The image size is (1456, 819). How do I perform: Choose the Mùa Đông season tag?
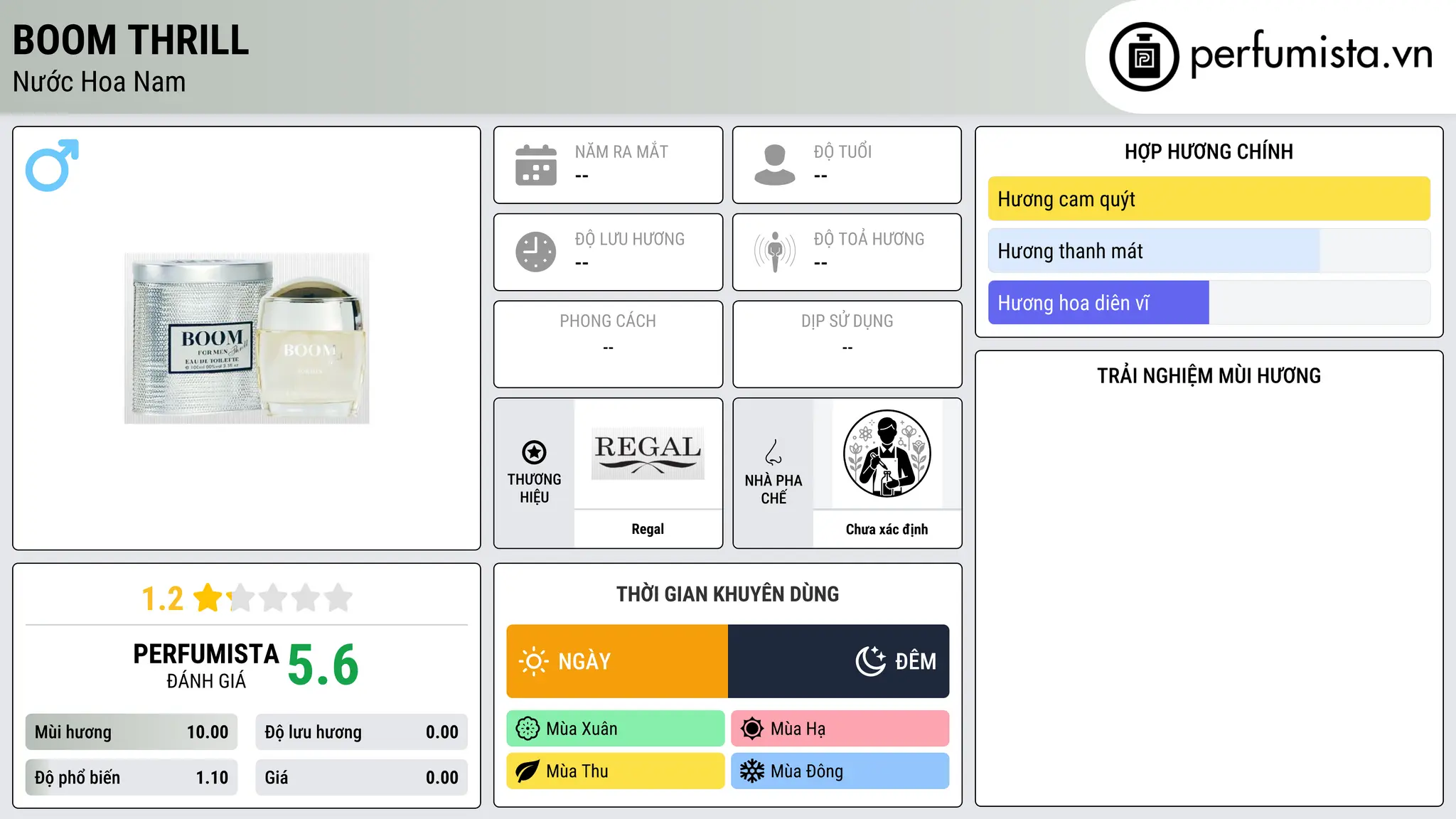point(840,771)
